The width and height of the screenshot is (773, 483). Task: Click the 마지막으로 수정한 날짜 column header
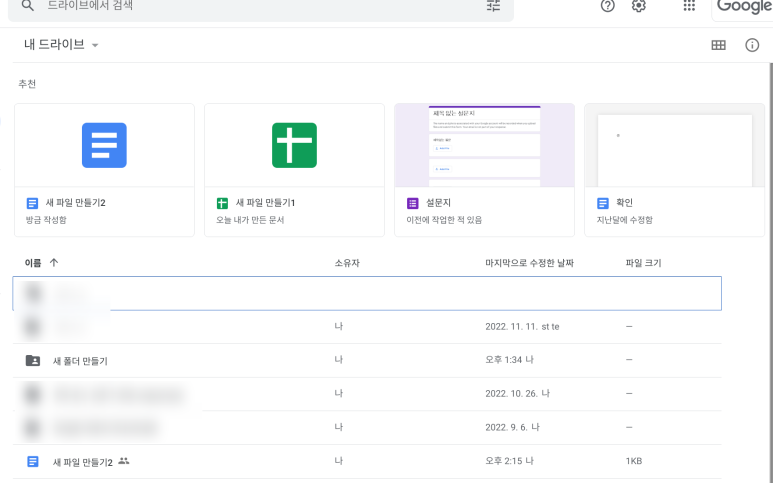tap(529, 263)
